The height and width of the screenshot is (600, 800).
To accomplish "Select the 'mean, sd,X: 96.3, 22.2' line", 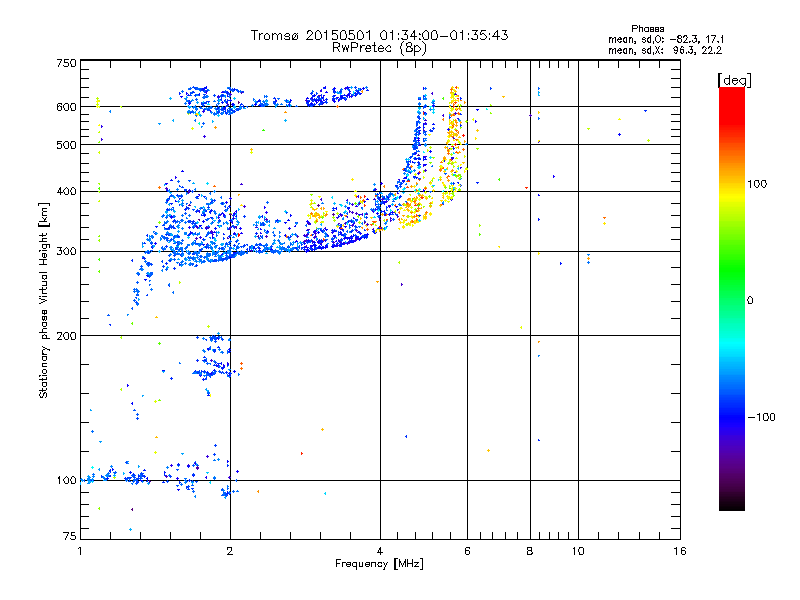I will click(x=665, y=50).
